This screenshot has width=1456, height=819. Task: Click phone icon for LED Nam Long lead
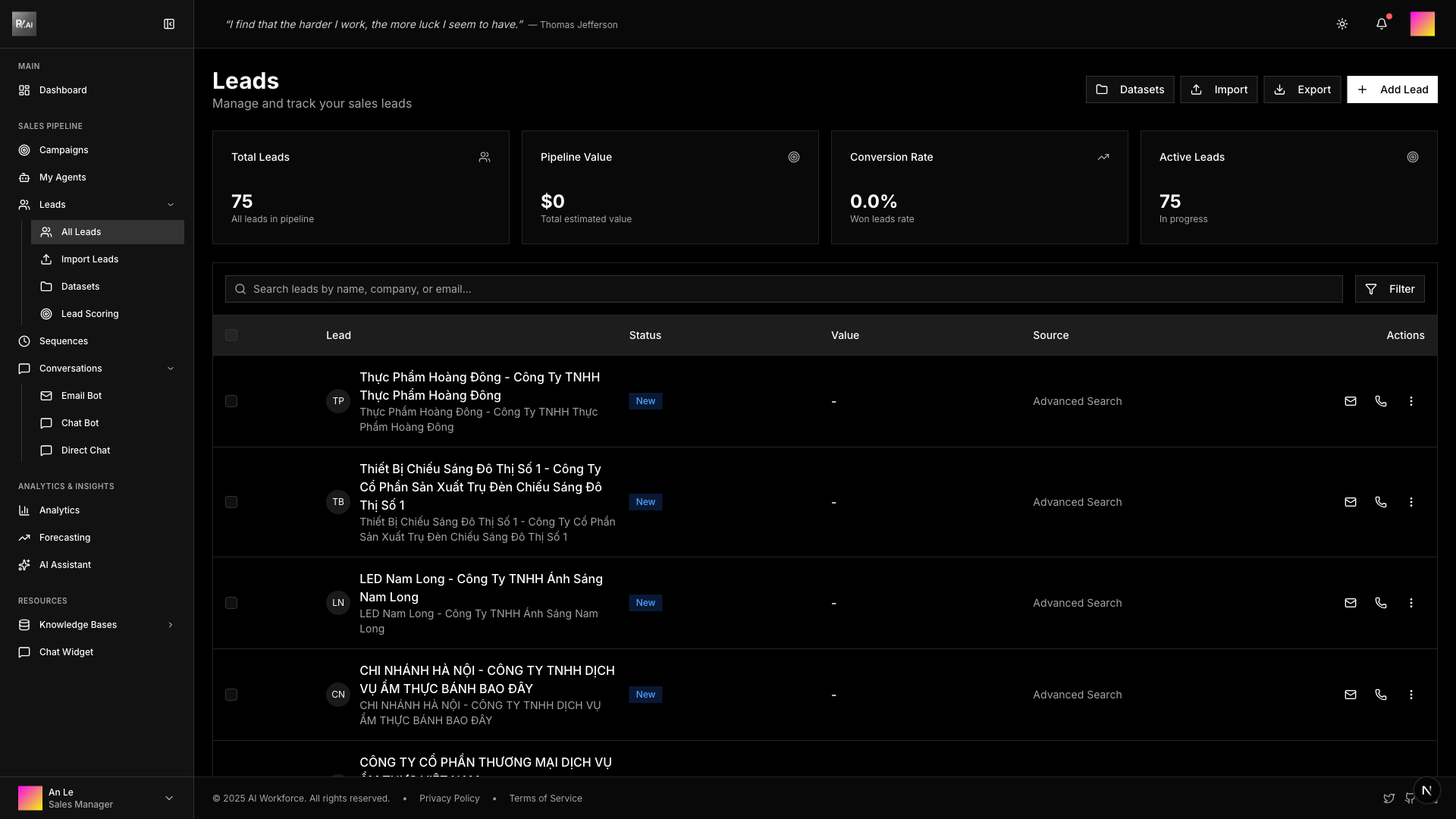pos(1380,603)
